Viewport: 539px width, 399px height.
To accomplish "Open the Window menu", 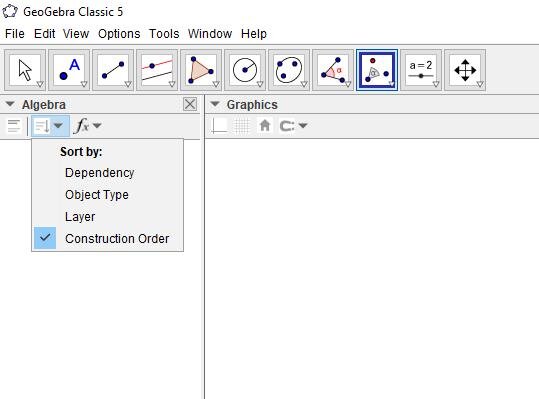I will click(x=210, y=34).
